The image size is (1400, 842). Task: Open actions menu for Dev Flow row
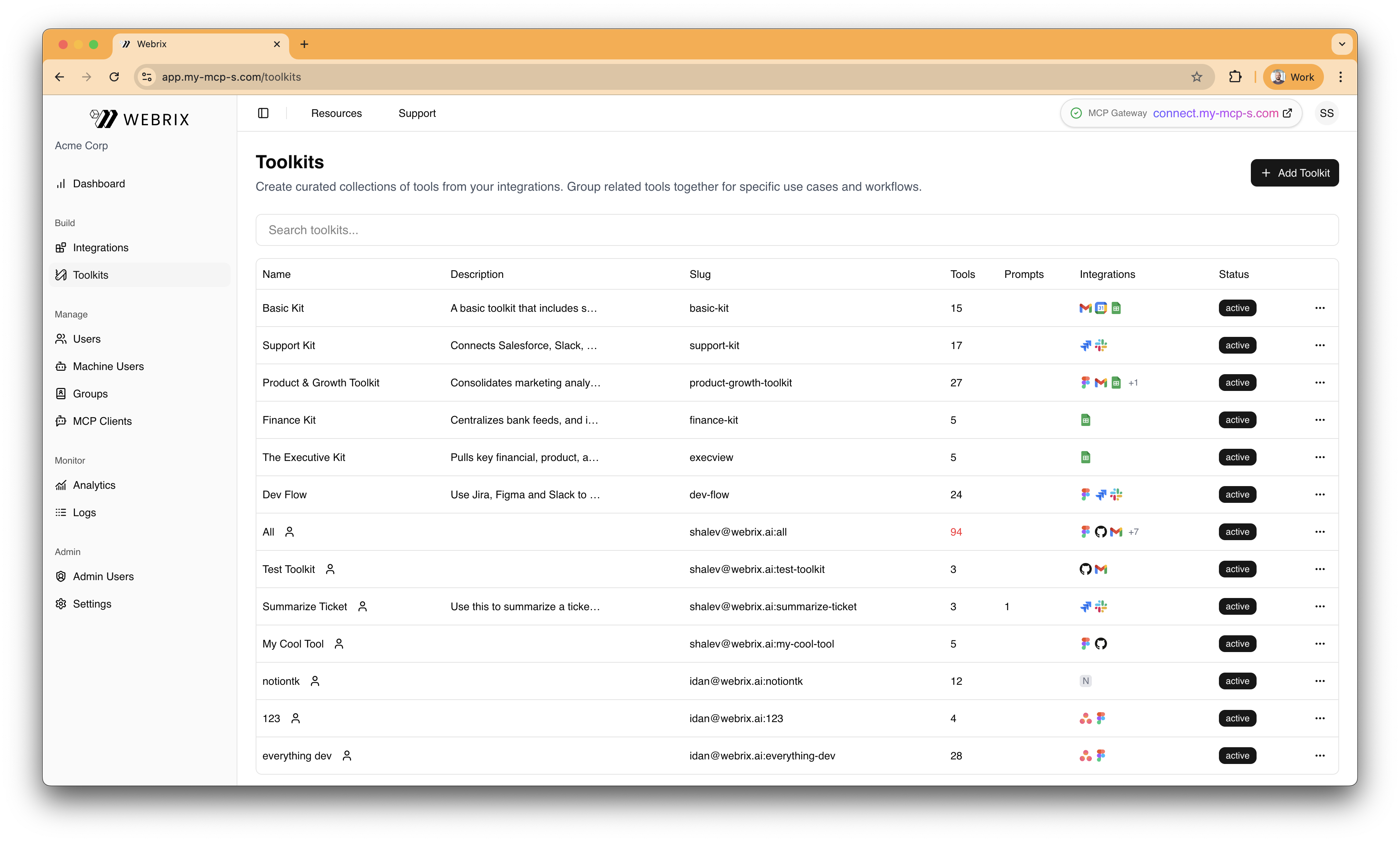point(1319,495)
